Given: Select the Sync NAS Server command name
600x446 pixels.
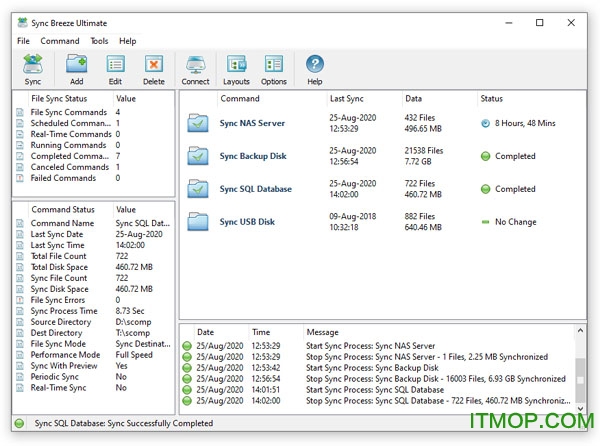Looking at the screenshot, I should point(252,123).
